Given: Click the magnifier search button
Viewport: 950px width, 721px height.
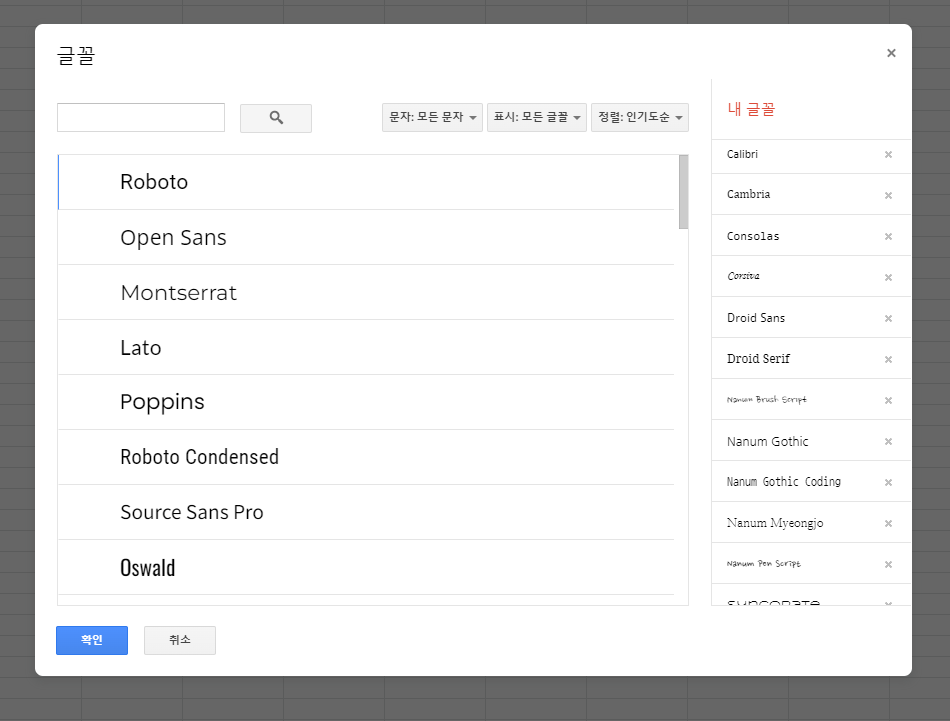Looking at the screenshot, I should pyautogui.click(x=276, y=118).
